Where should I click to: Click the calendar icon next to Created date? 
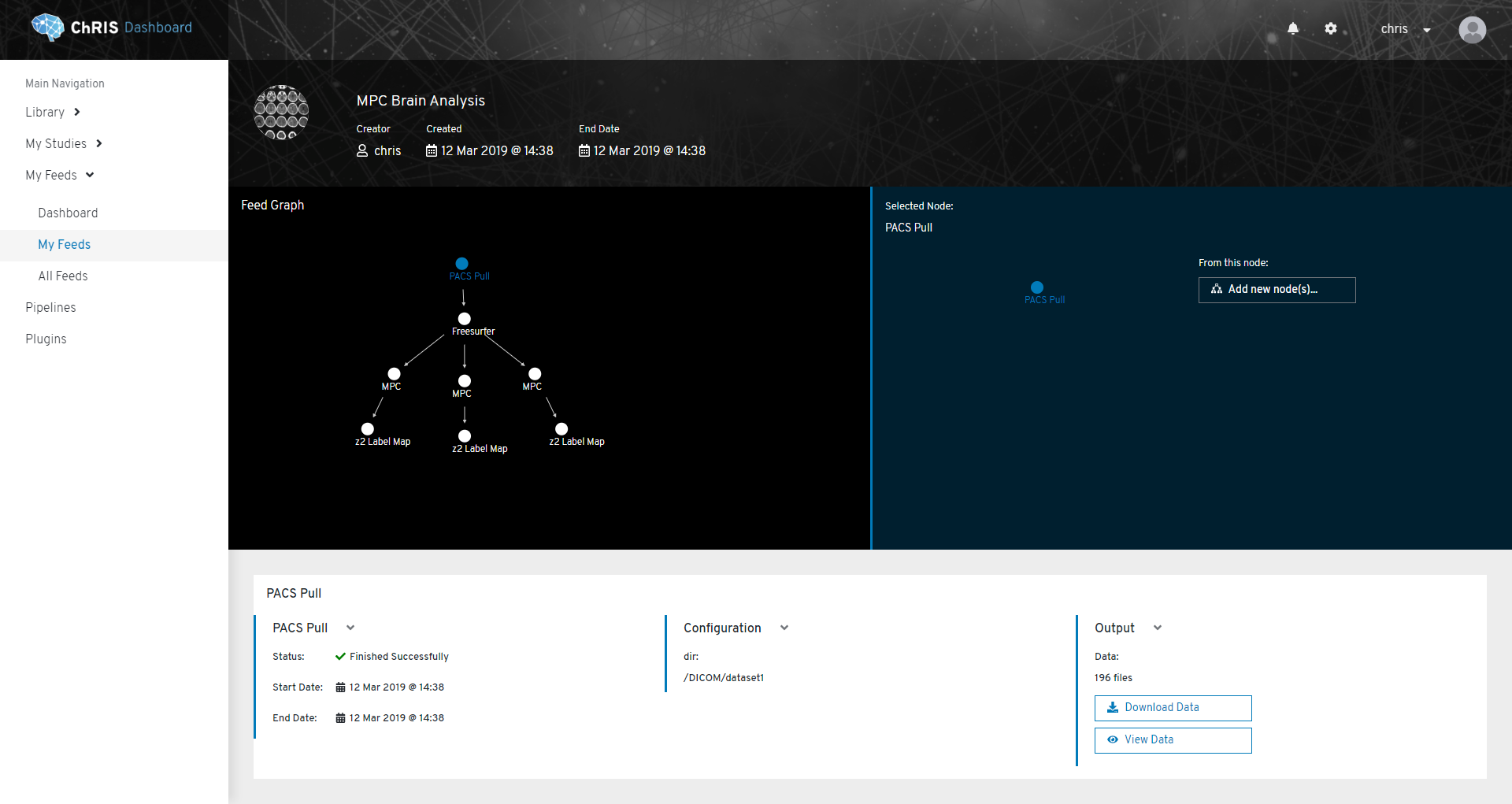tap(432, 150)
